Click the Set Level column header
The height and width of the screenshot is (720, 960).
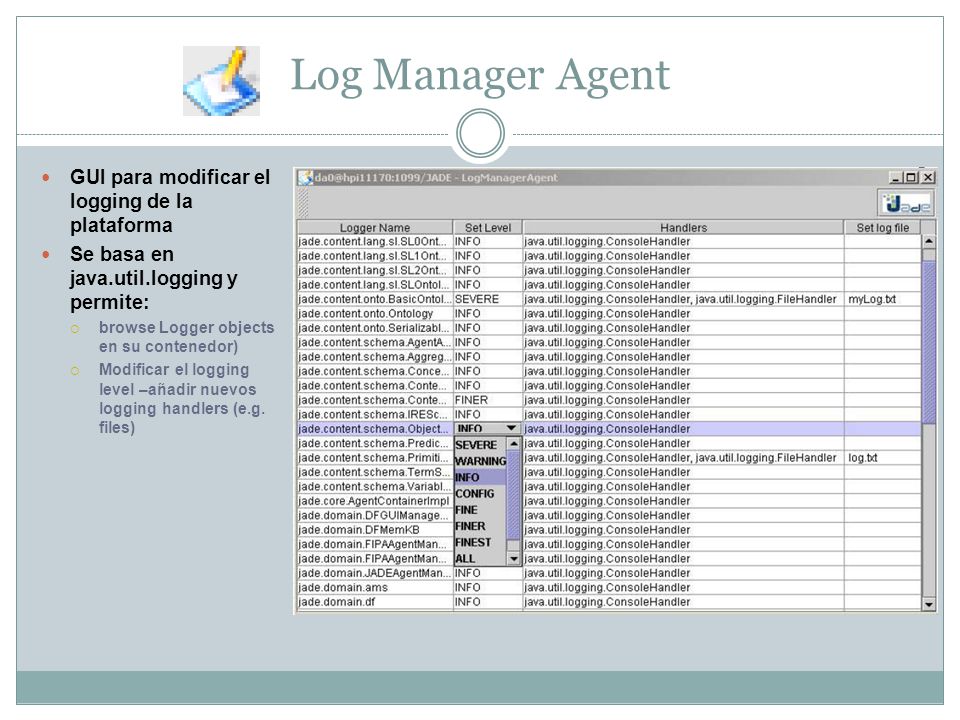coord(487,227)
